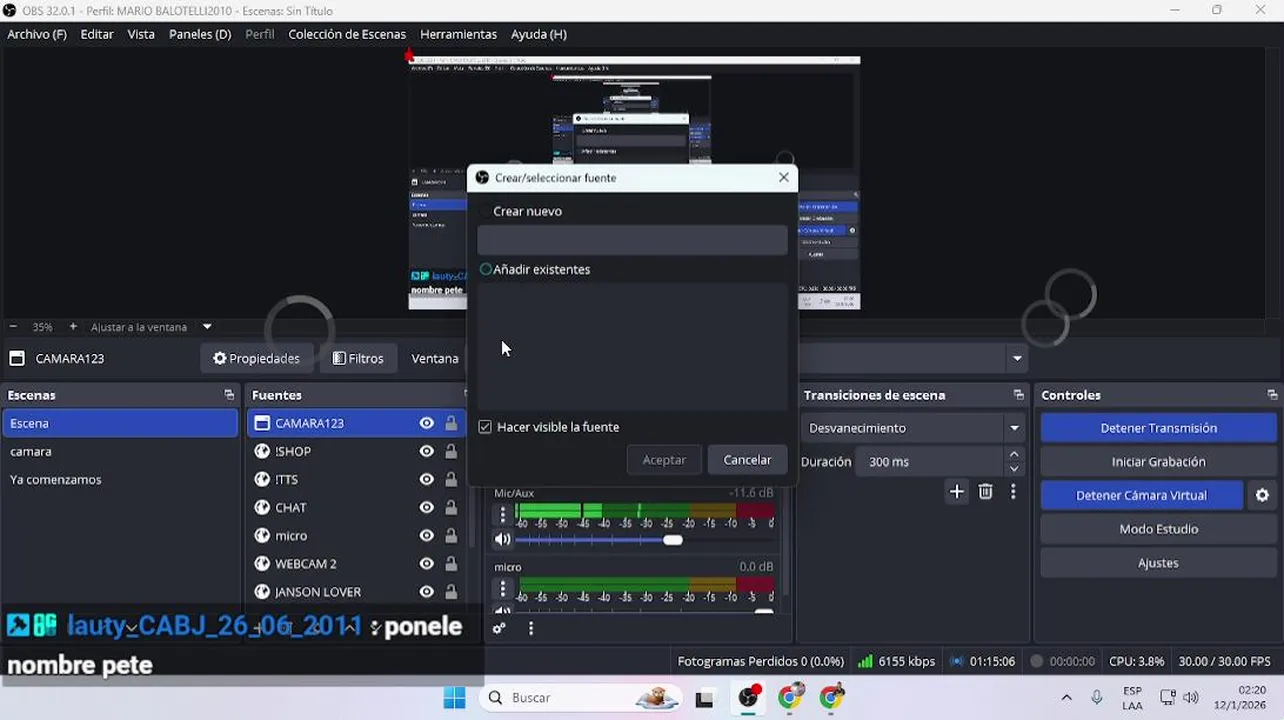The width and height of the screenshot is (1284, 720).
Task: Open the Ayuda menu
Action: (x=539, y=34)
